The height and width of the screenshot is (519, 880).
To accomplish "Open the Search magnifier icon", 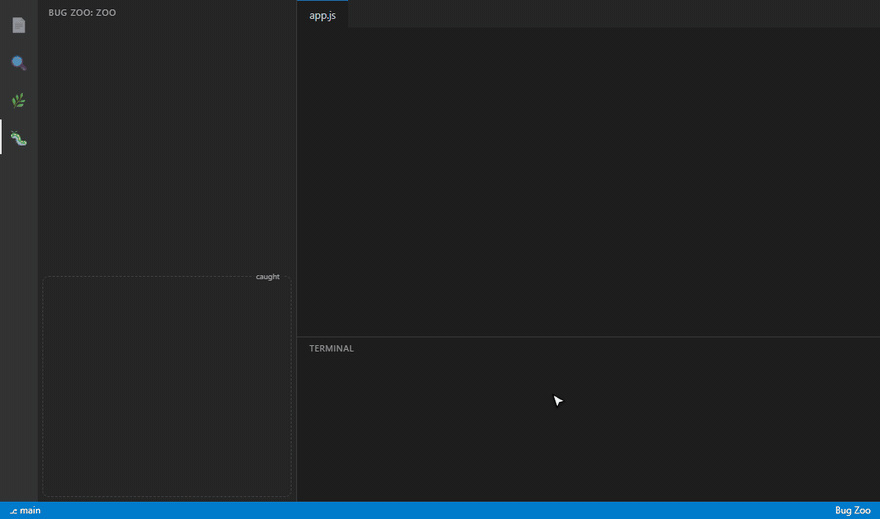I will click(x=19, y=63).
